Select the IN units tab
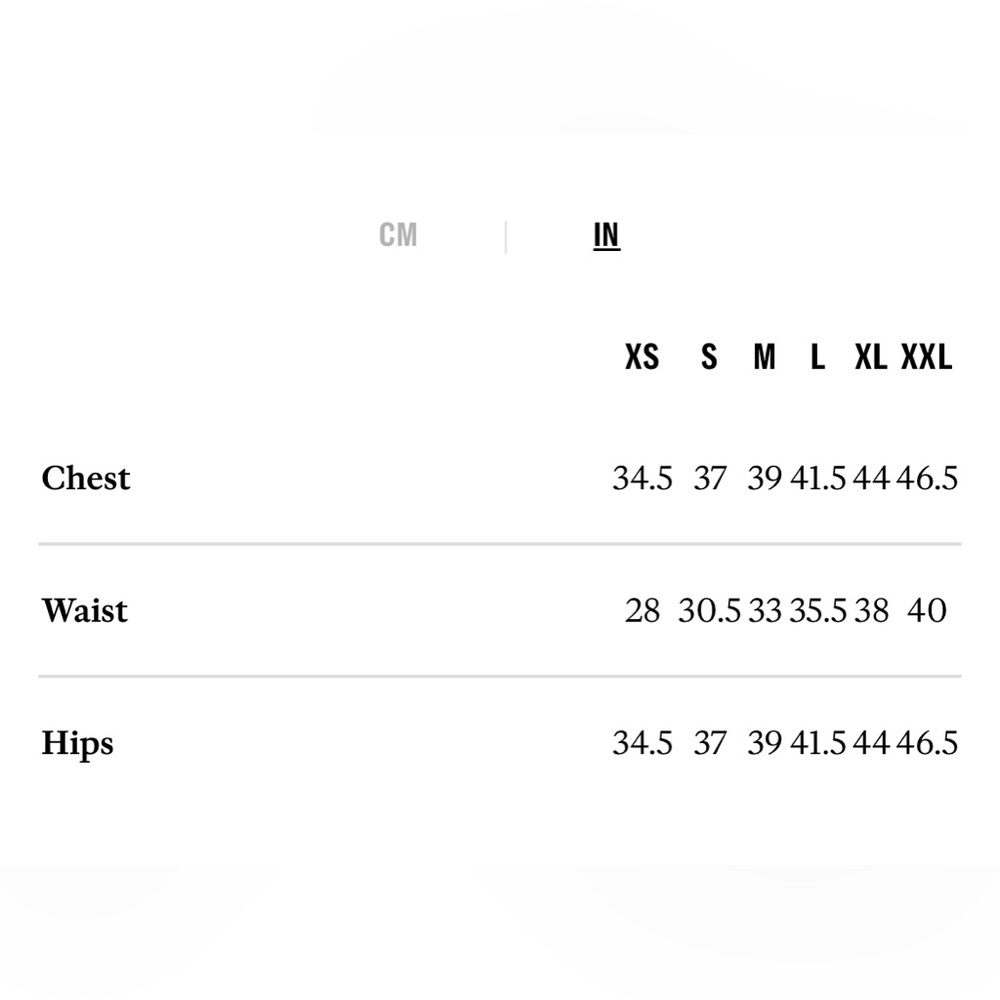This screenshot has height=1000, width=1000. (x=606, y=235)
